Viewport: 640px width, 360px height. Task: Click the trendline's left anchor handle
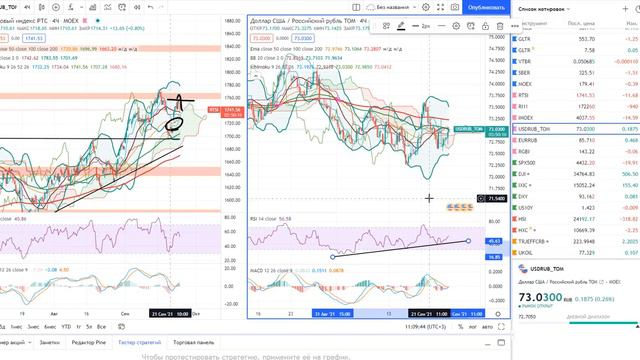(333, 257)
